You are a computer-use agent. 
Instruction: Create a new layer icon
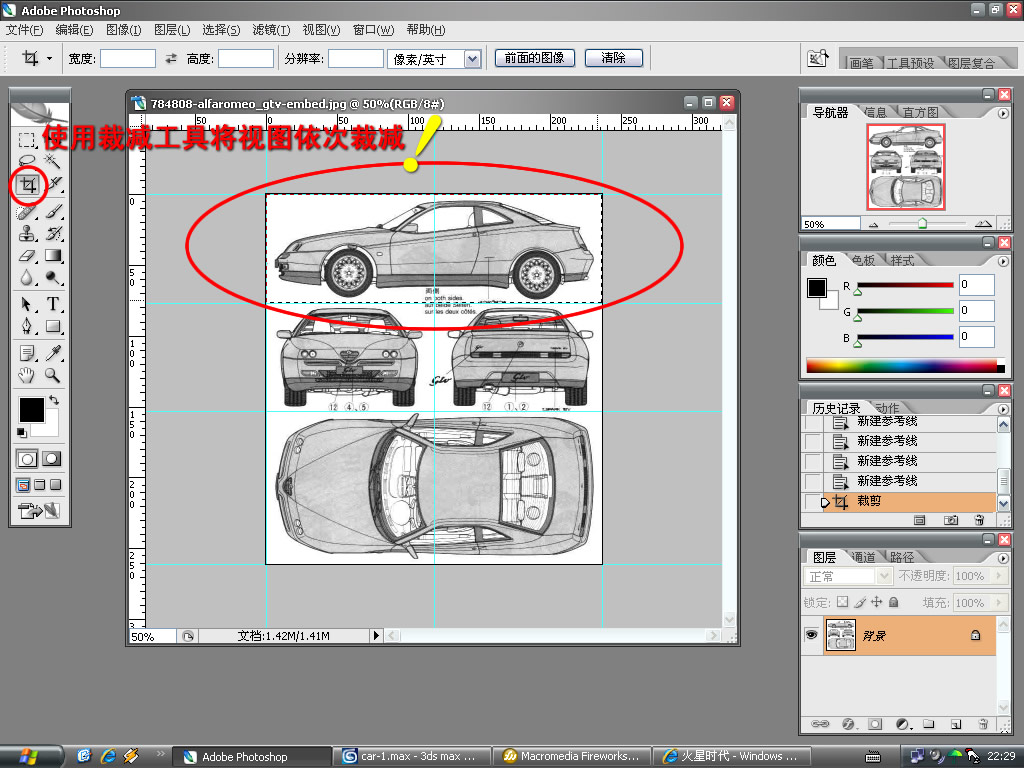(955, 724)
